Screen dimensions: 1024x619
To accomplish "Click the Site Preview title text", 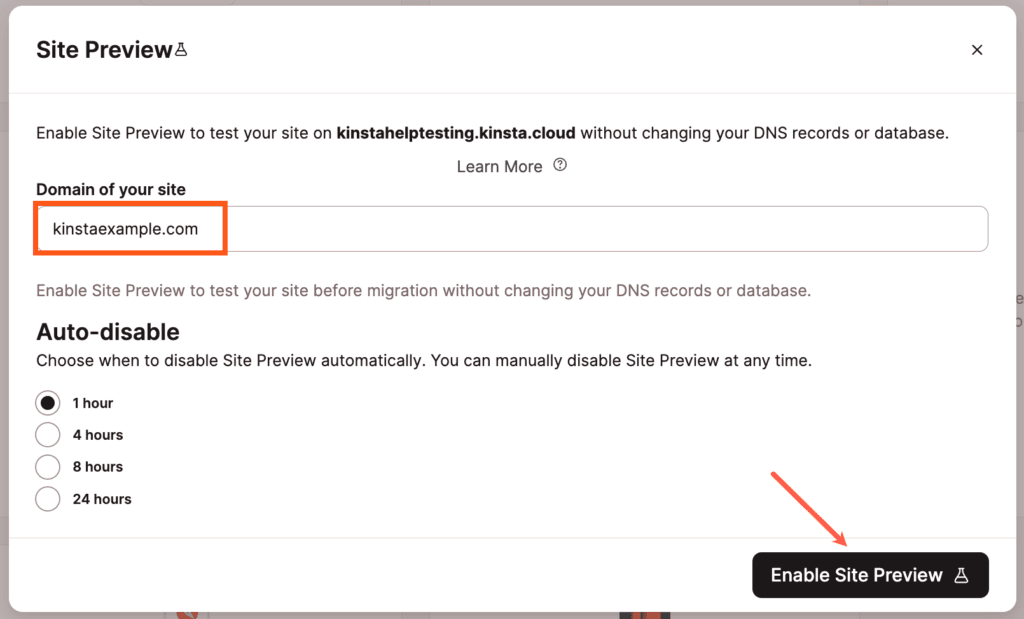I will point(104,50).
